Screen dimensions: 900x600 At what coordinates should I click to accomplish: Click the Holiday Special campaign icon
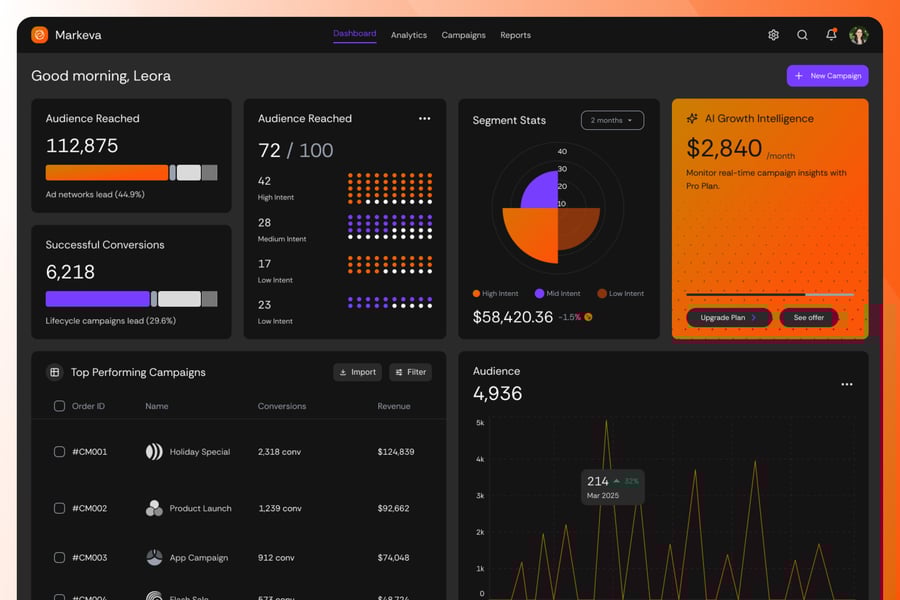(154, 452)
